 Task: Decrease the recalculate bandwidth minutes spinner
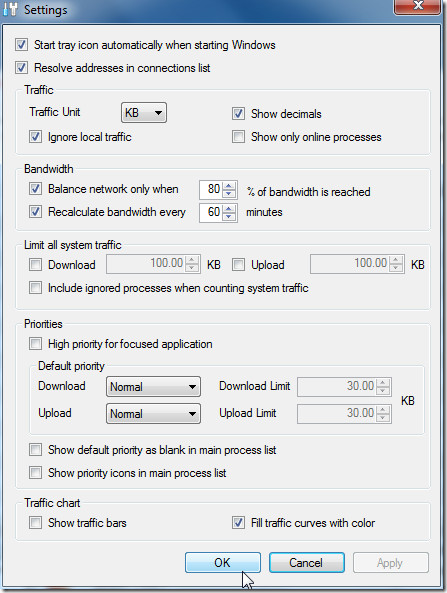[x=229, y=216]
